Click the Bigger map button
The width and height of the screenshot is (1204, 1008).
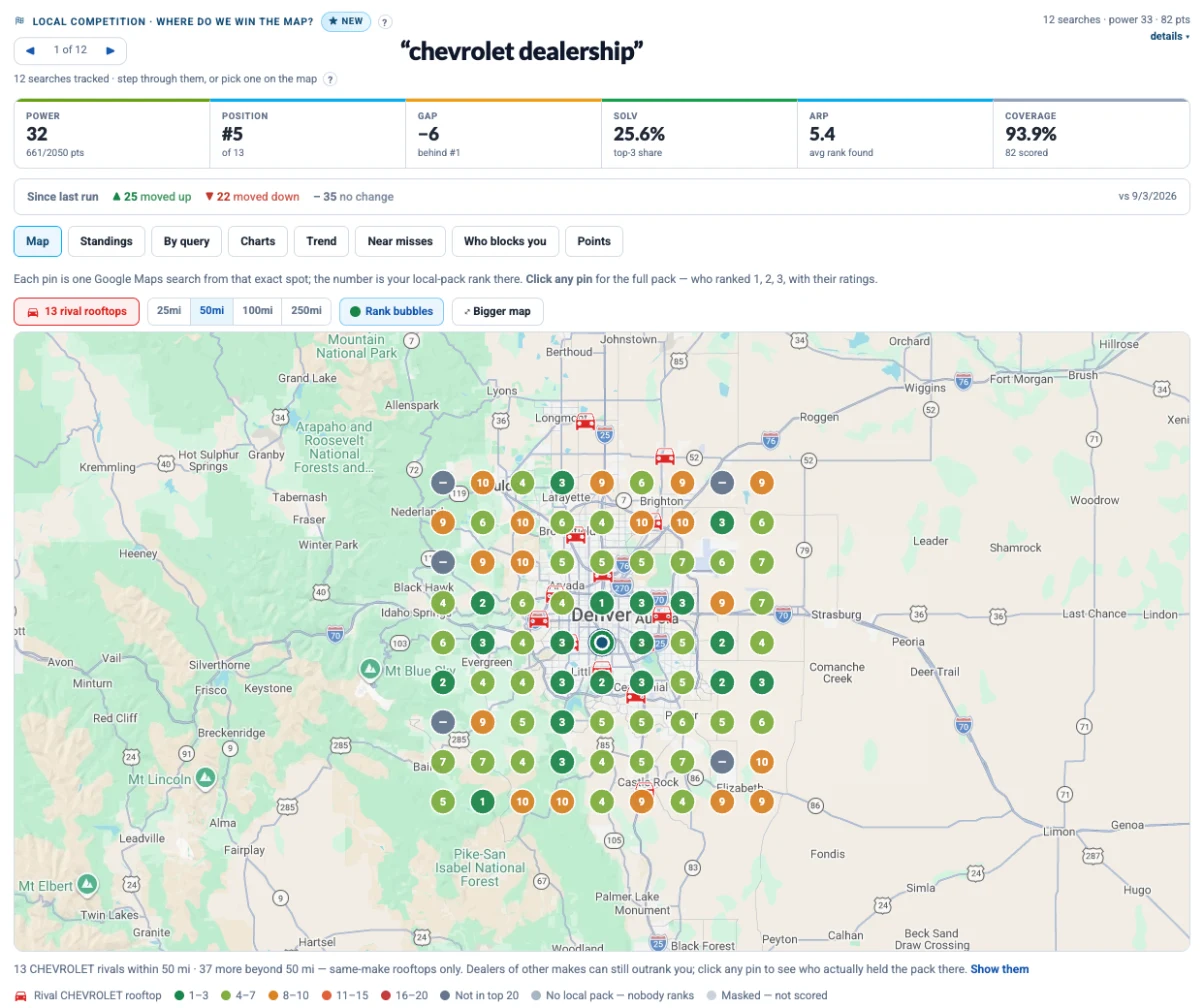coord(497,311)
